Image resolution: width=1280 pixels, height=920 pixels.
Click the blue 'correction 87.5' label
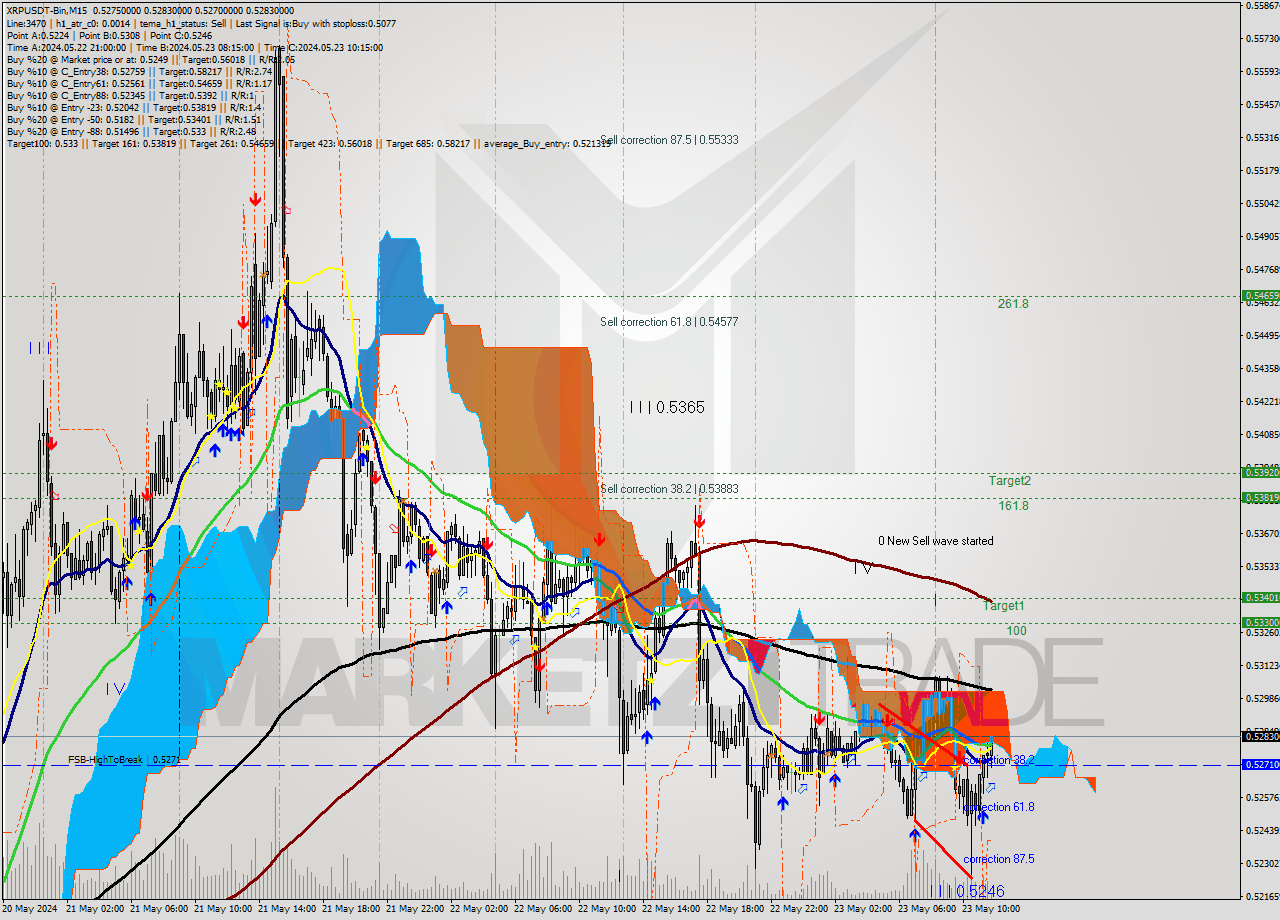[999, 859]
